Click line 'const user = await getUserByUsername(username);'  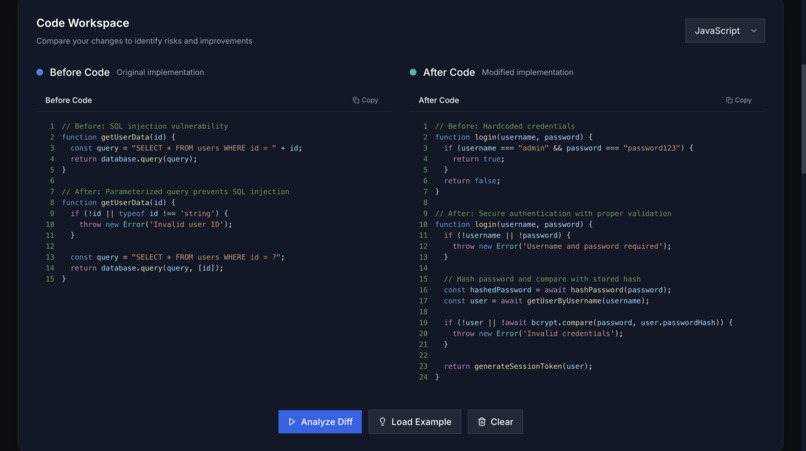(x=546, y=301)
